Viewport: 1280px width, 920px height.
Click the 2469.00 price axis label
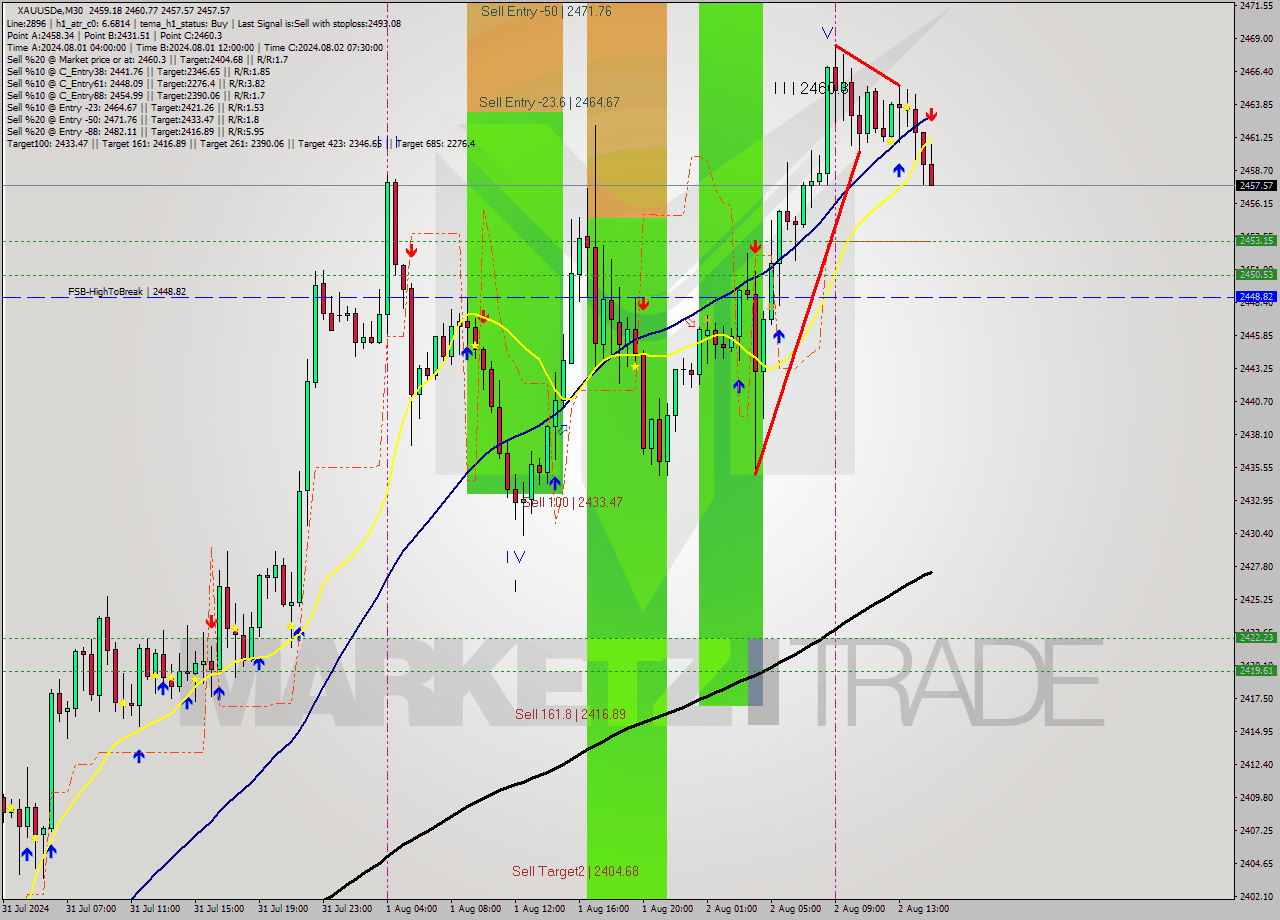[1256, 38]
